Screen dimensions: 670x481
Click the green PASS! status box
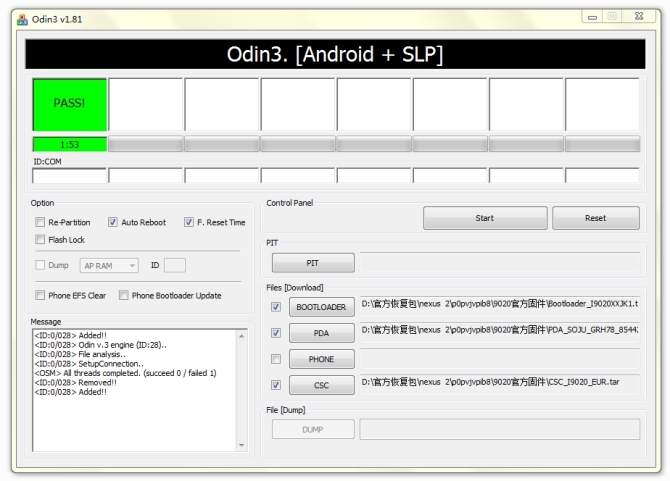(x=69, y=104)
